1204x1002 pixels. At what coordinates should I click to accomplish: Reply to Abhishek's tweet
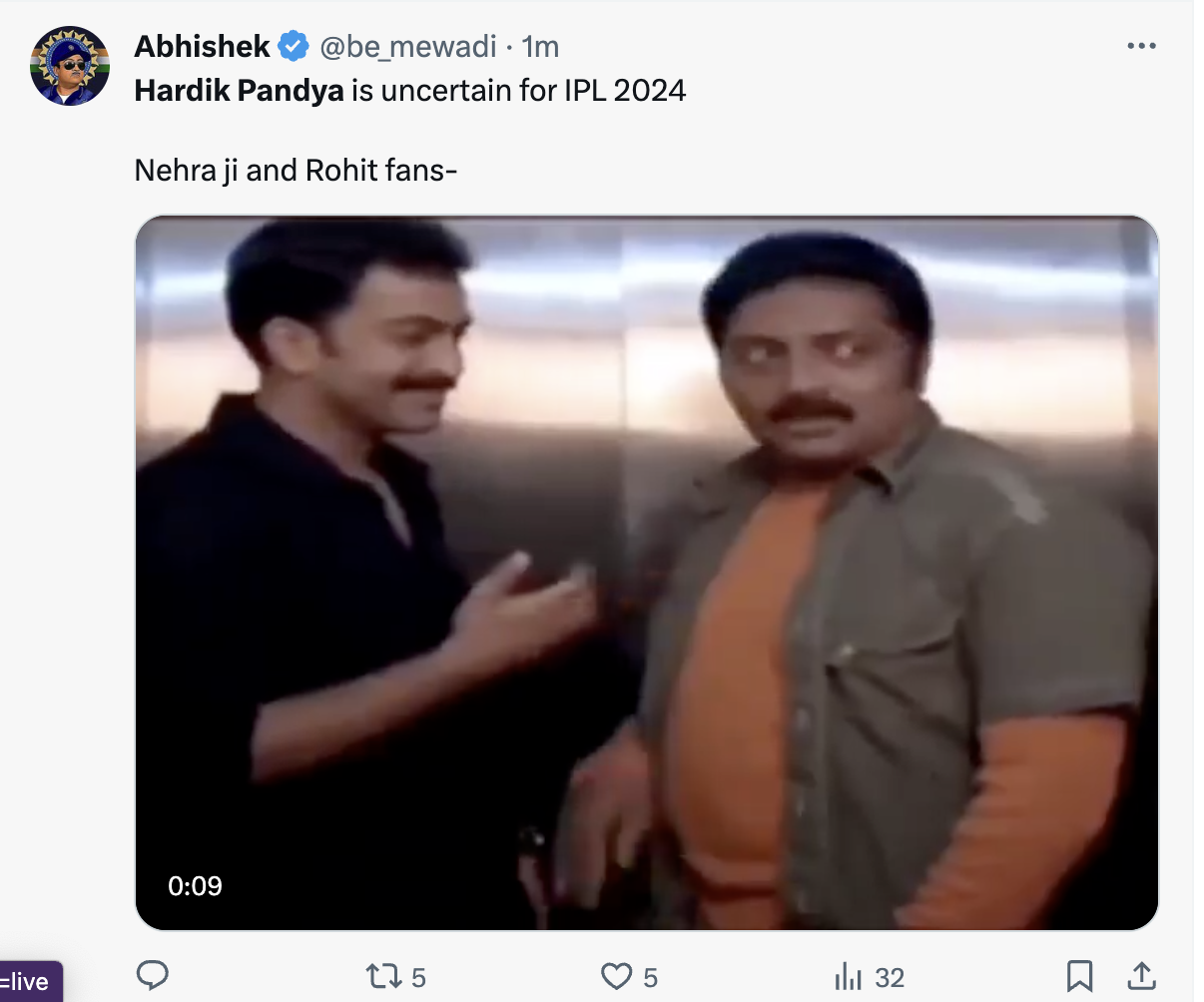coord(152,976)
